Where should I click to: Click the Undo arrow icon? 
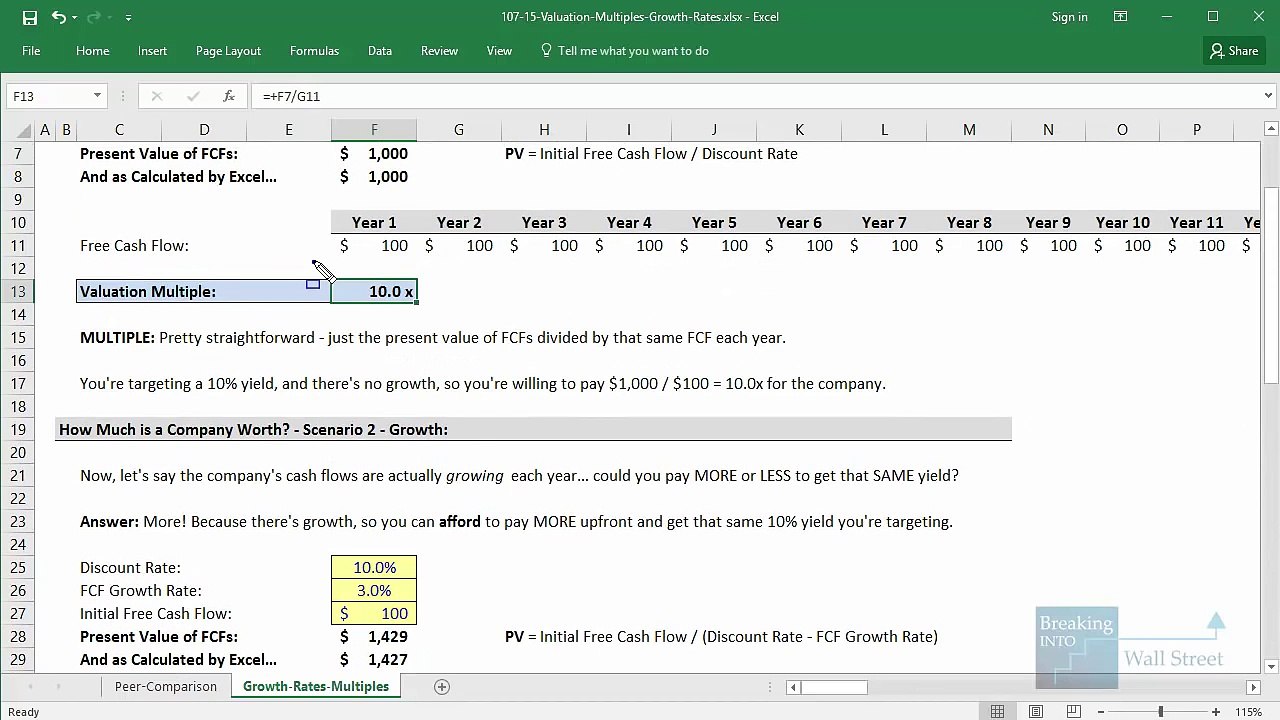point(59,17)
